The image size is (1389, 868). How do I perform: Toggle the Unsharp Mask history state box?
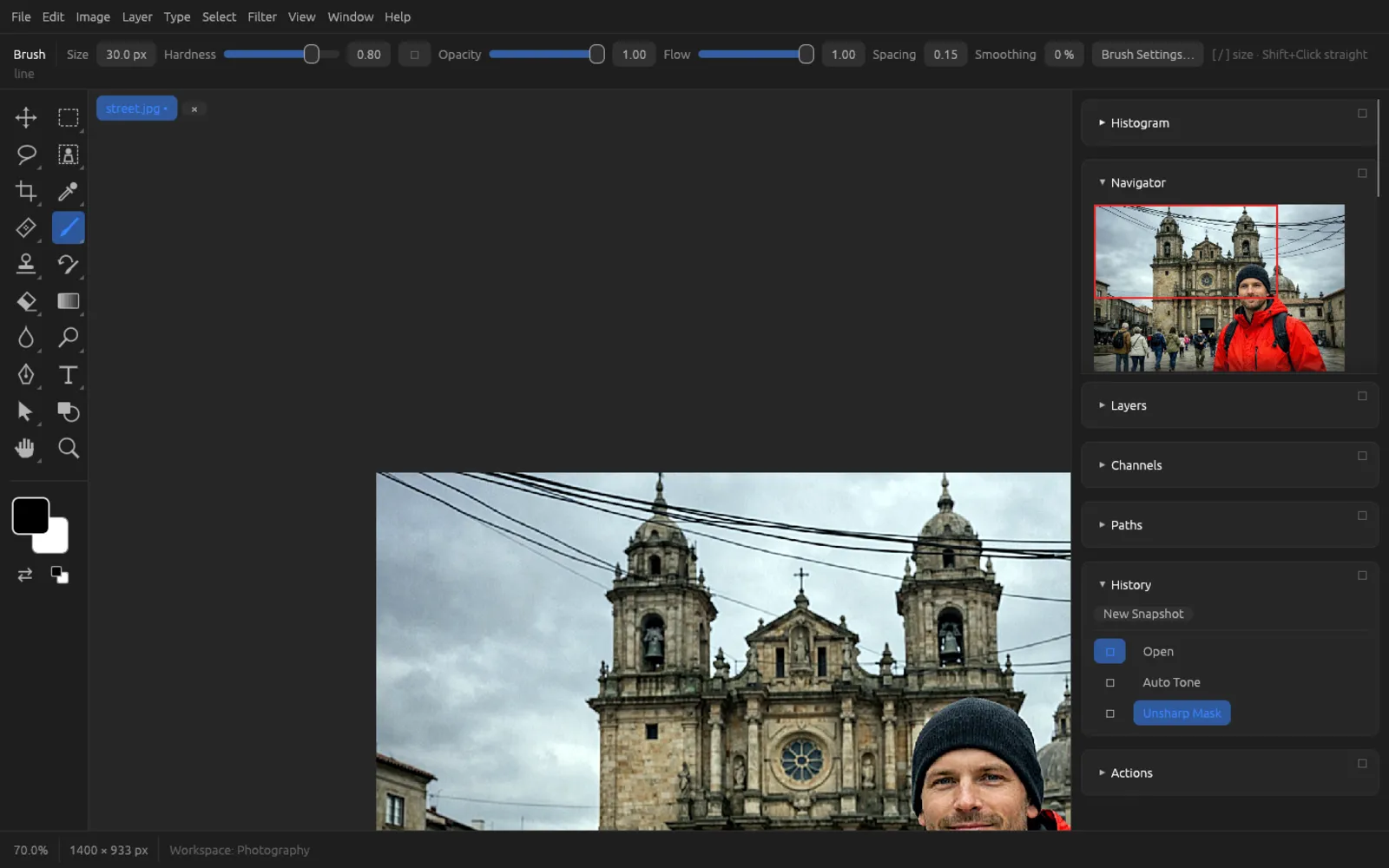[1109, 713]
